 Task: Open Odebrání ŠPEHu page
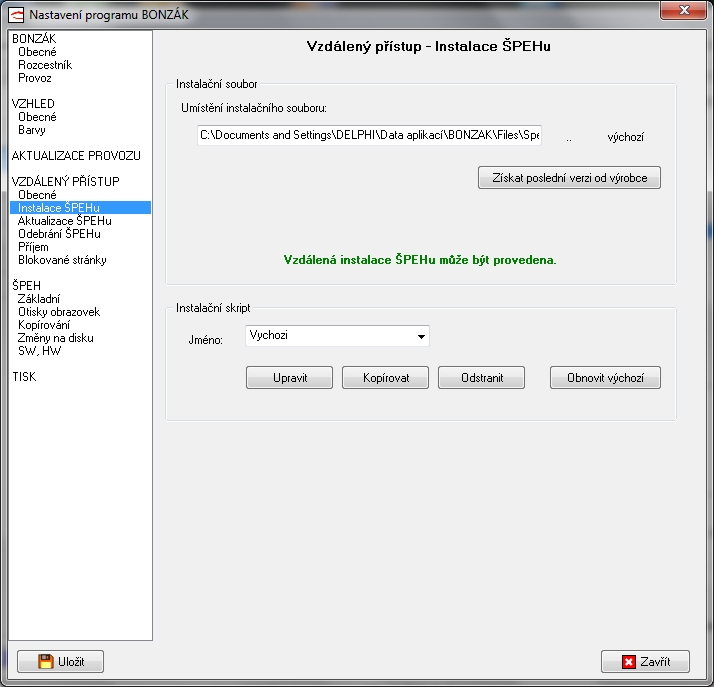tap(59, 234)
